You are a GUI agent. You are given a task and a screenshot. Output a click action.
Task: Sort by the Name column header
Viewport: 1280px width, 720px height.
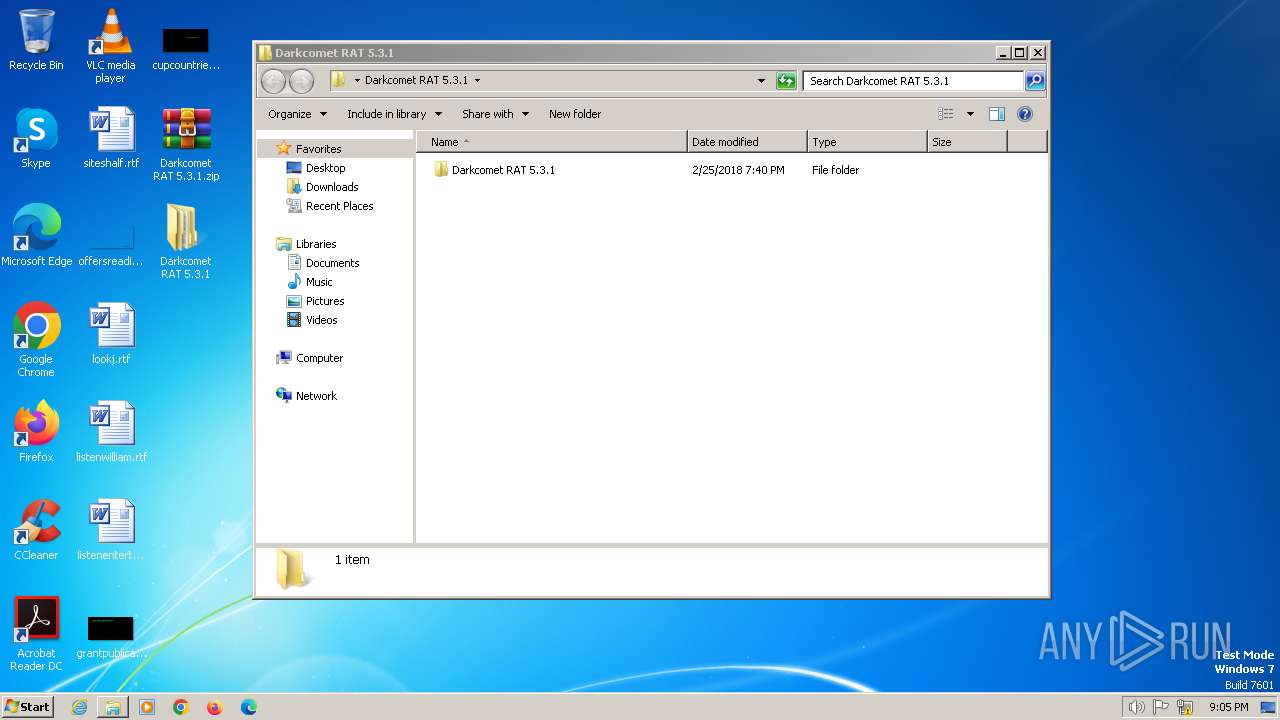pos(552,142)
